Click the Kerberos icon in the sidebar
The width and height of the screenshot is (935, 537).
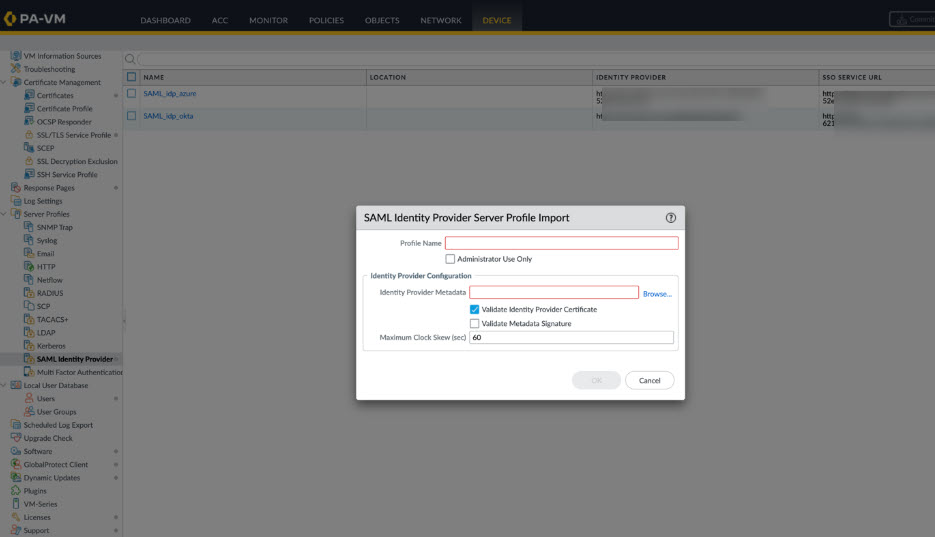tap(29, 345)
